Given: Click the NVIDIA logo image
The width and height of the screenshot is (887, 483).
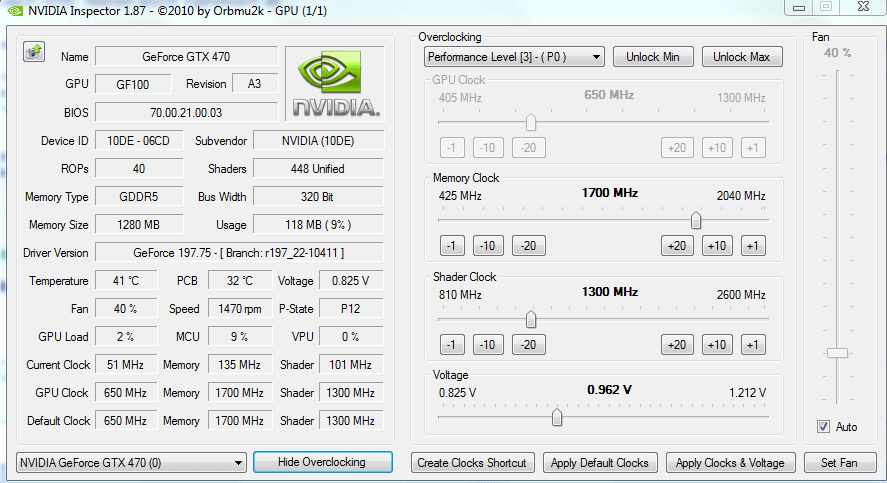Looking at the screenshot, I should click(x=335, y=84).
